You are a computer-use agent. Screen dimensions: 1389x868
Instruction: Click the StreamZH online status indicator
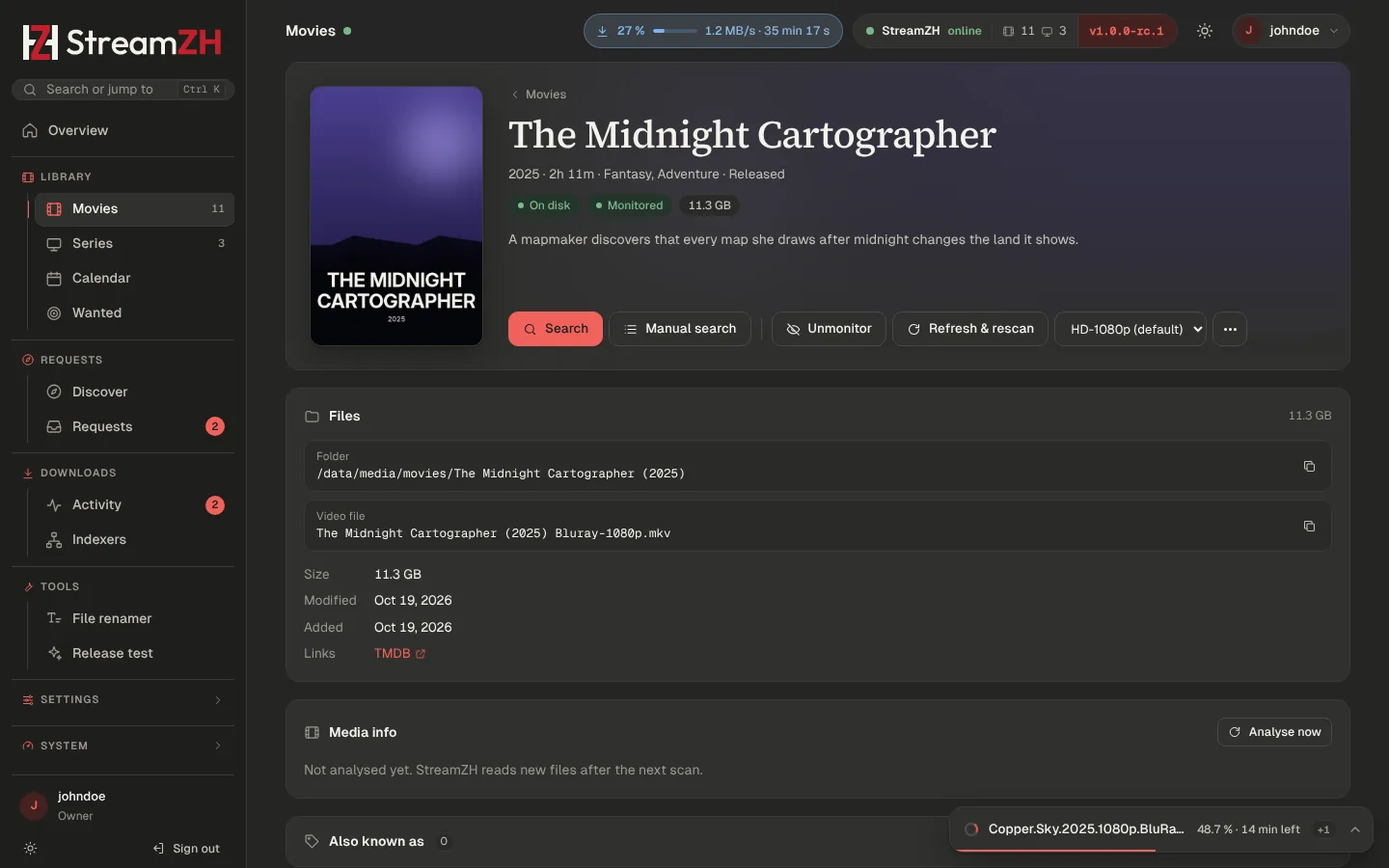[923, 31]
